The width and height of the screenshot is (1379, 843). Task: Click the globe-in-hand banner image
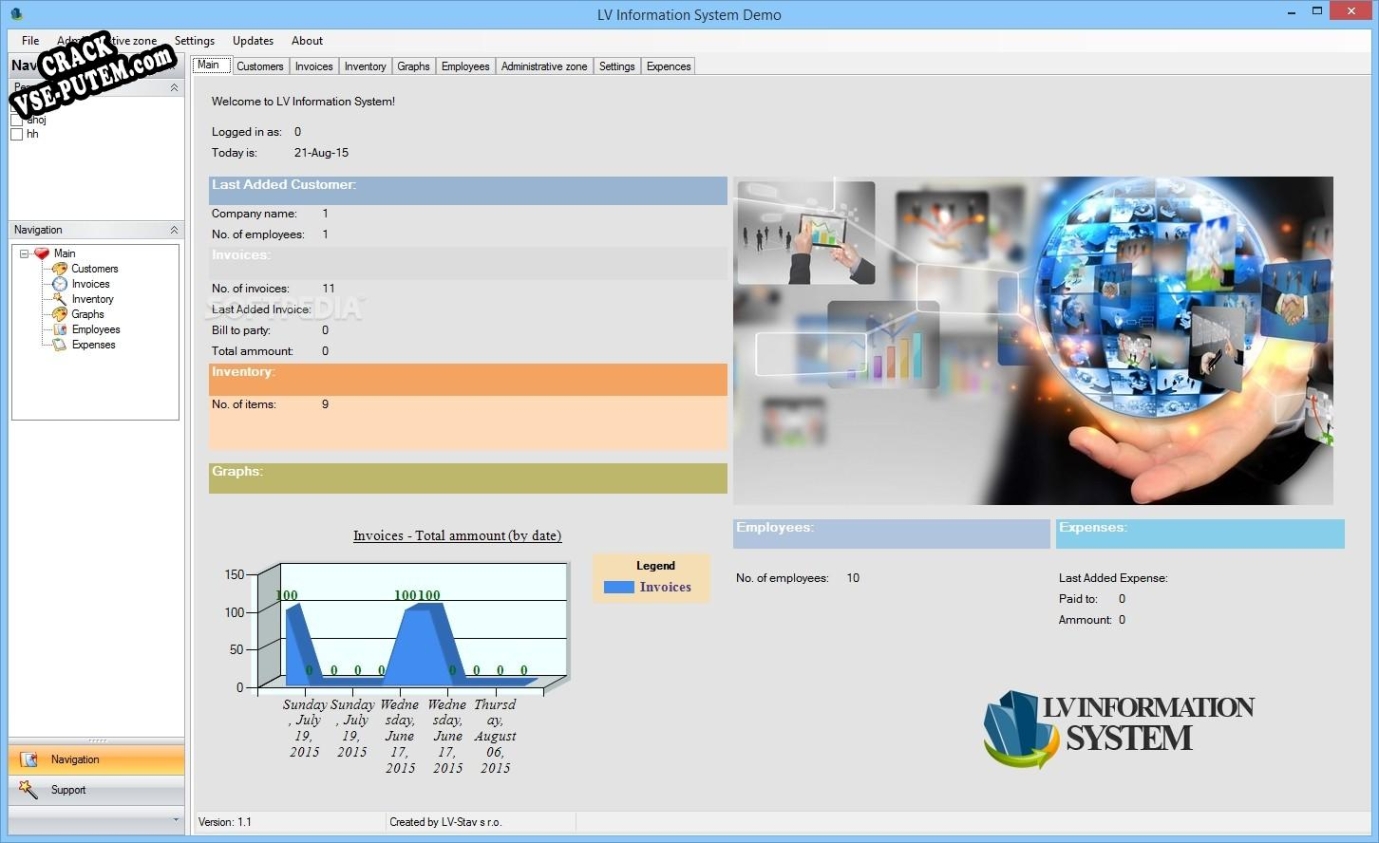pos(1033,341)
